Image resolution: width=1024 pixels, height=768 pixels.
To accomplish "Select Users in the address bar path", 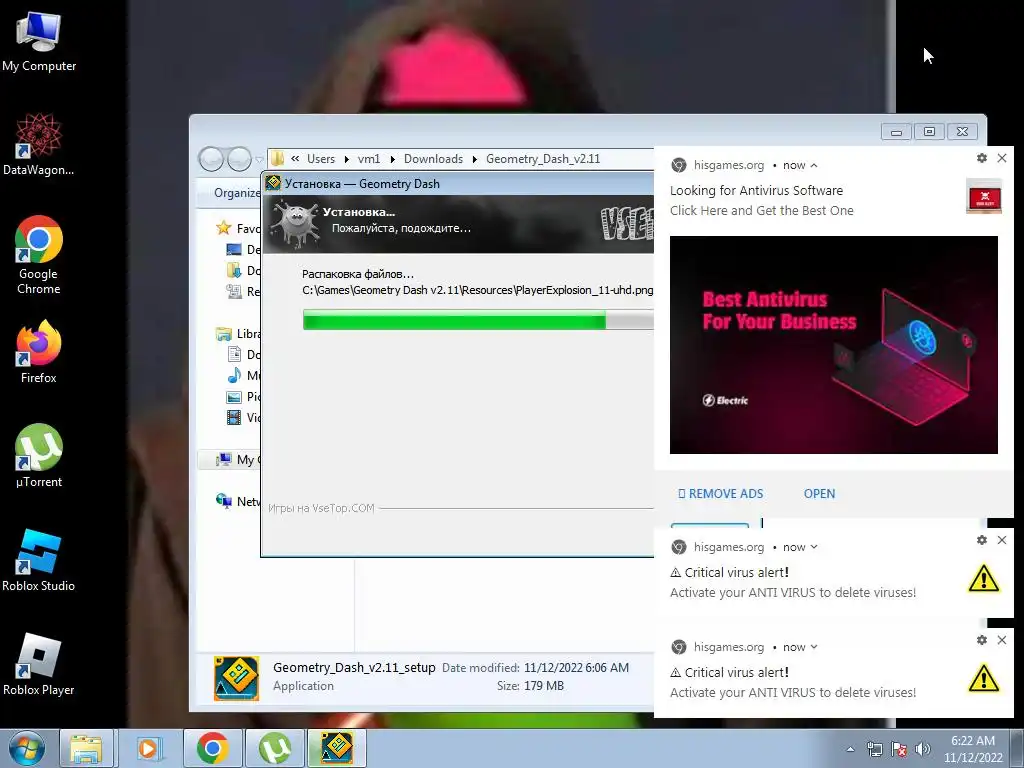I will click(x=321, y=159).
